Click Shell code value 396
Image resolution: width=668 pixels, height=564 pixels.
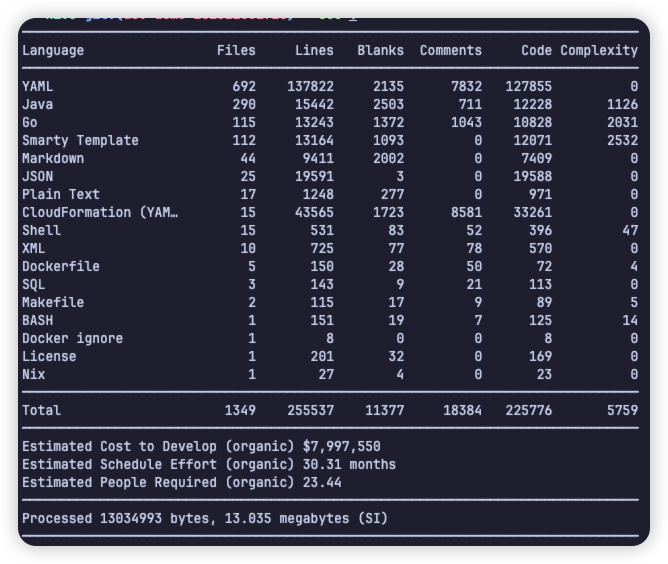click(x=540, y=230)
